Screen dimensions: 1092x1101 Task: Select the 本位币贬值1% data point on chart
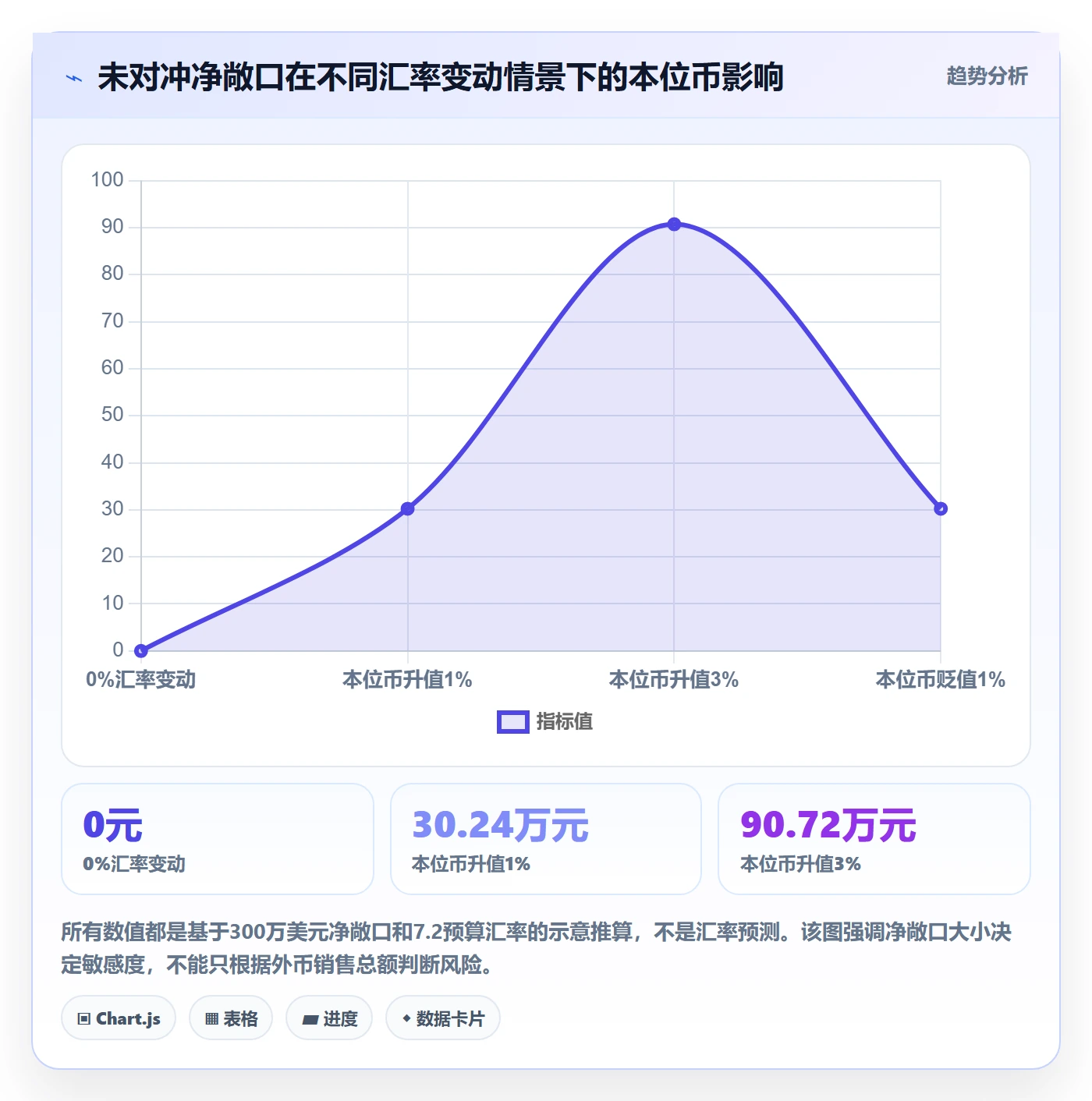click(x=941, y=509)
